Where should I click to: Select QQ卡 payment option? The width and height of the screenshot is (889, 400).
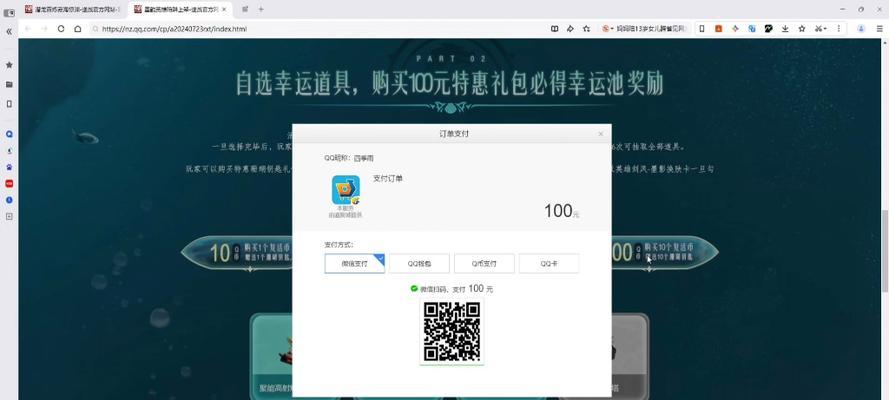pos(549,263)
